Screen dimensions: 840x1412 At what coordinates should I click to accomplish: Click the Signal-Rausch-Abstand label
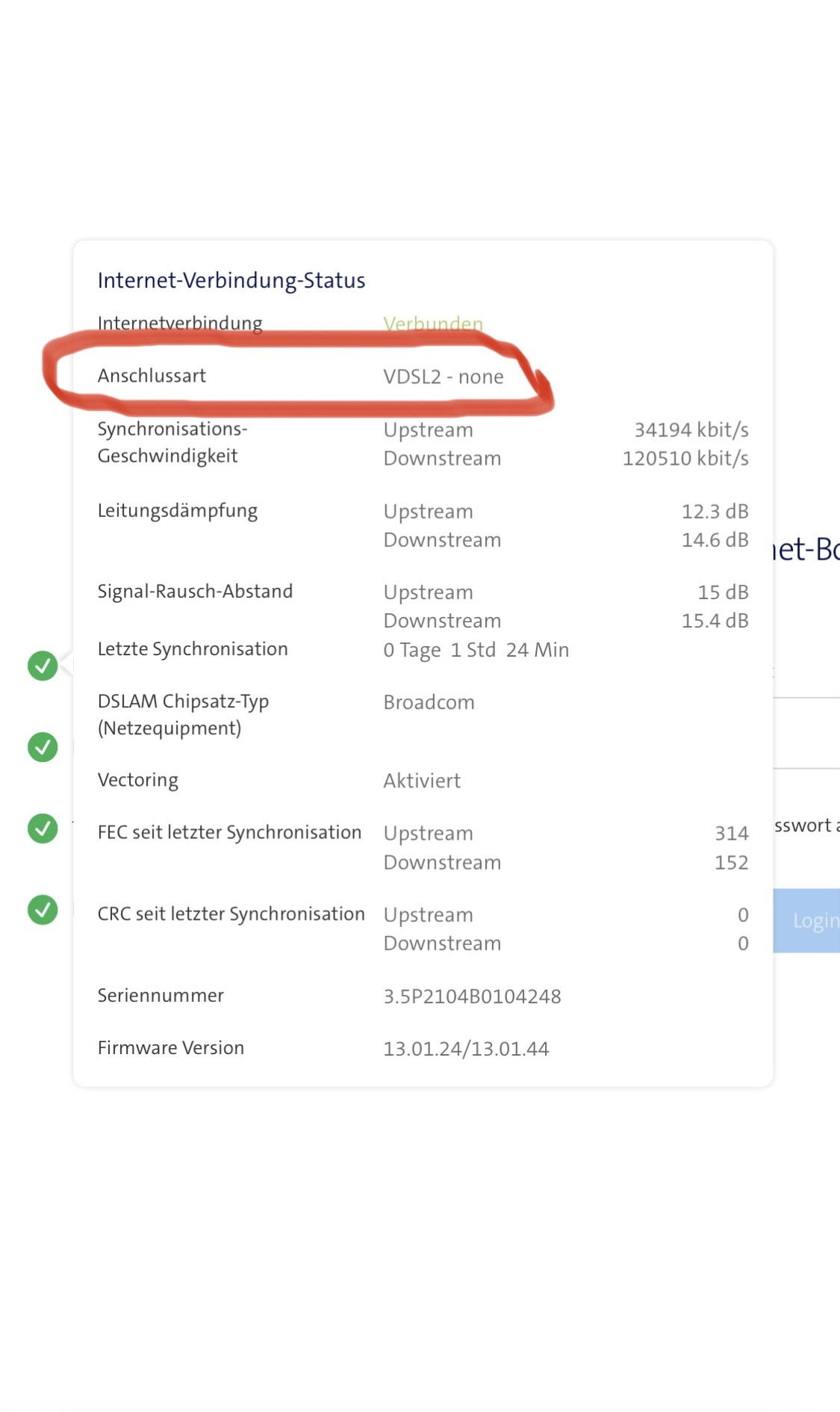(195, 592)
